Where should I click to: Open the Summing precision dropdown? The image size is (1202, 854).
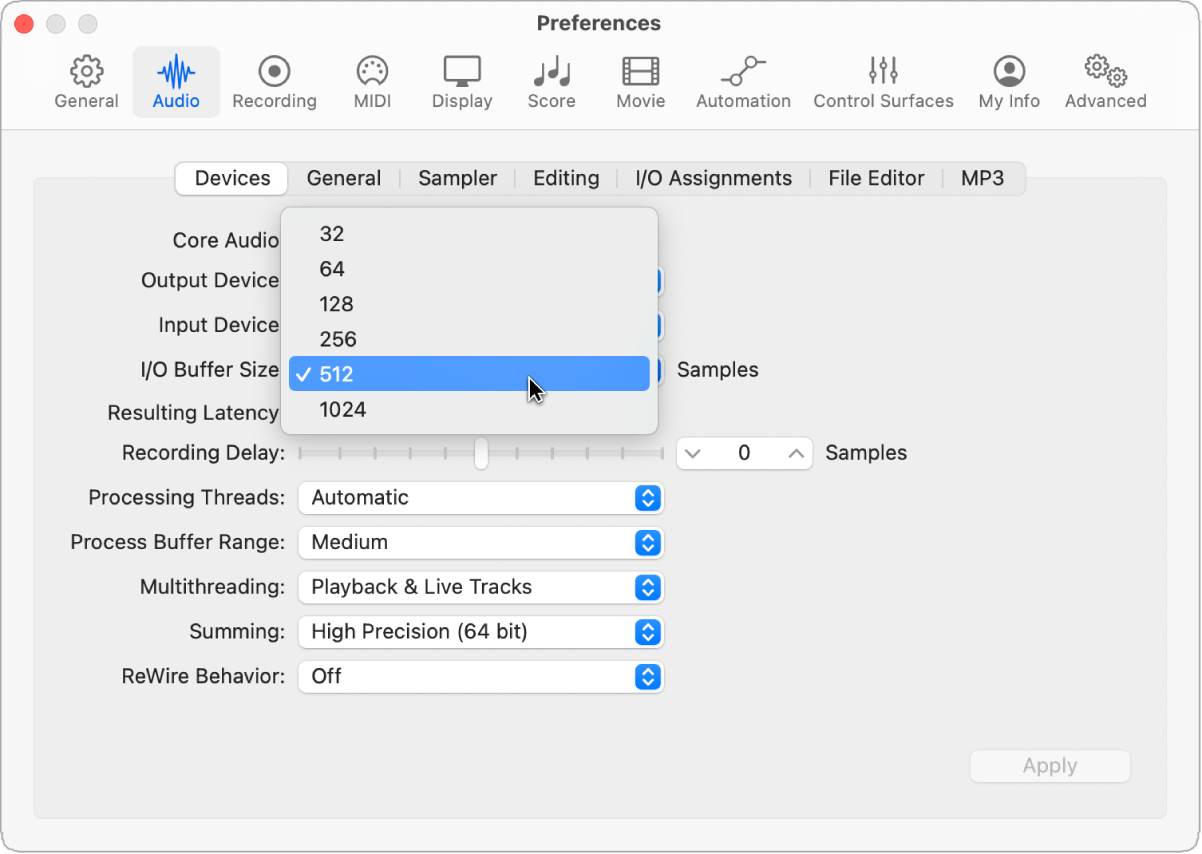coord(481,632)
